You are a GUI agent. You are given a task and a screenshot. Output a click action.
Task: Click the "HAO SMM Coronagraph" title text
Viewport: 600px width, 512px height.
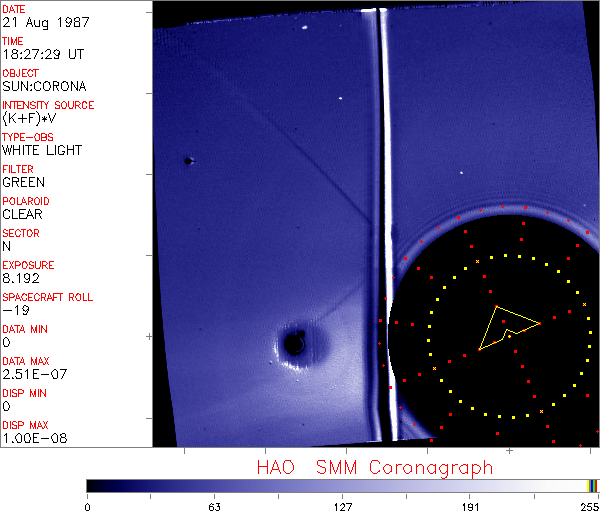374,467
